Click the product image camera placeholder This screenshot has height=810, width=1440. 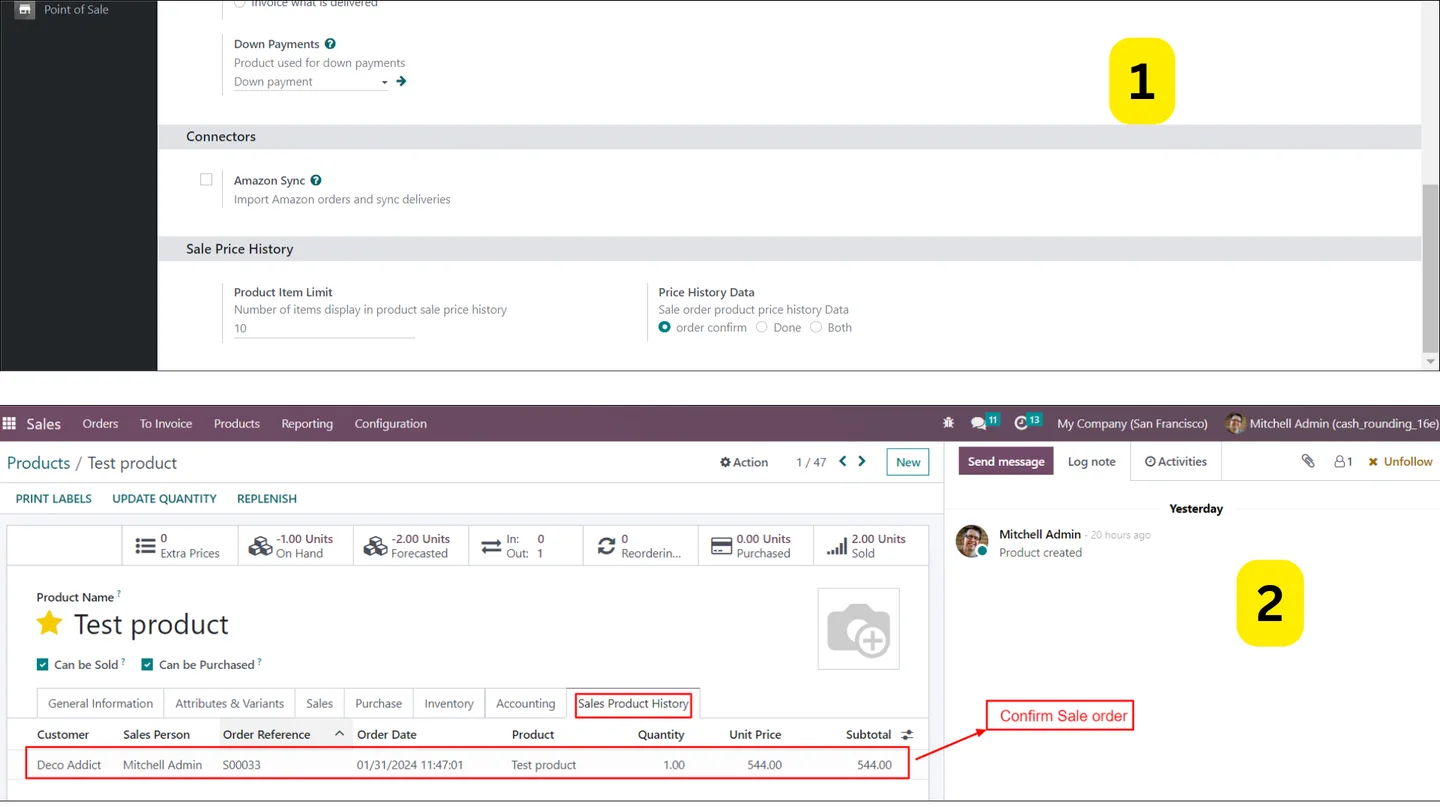[858, 628]
